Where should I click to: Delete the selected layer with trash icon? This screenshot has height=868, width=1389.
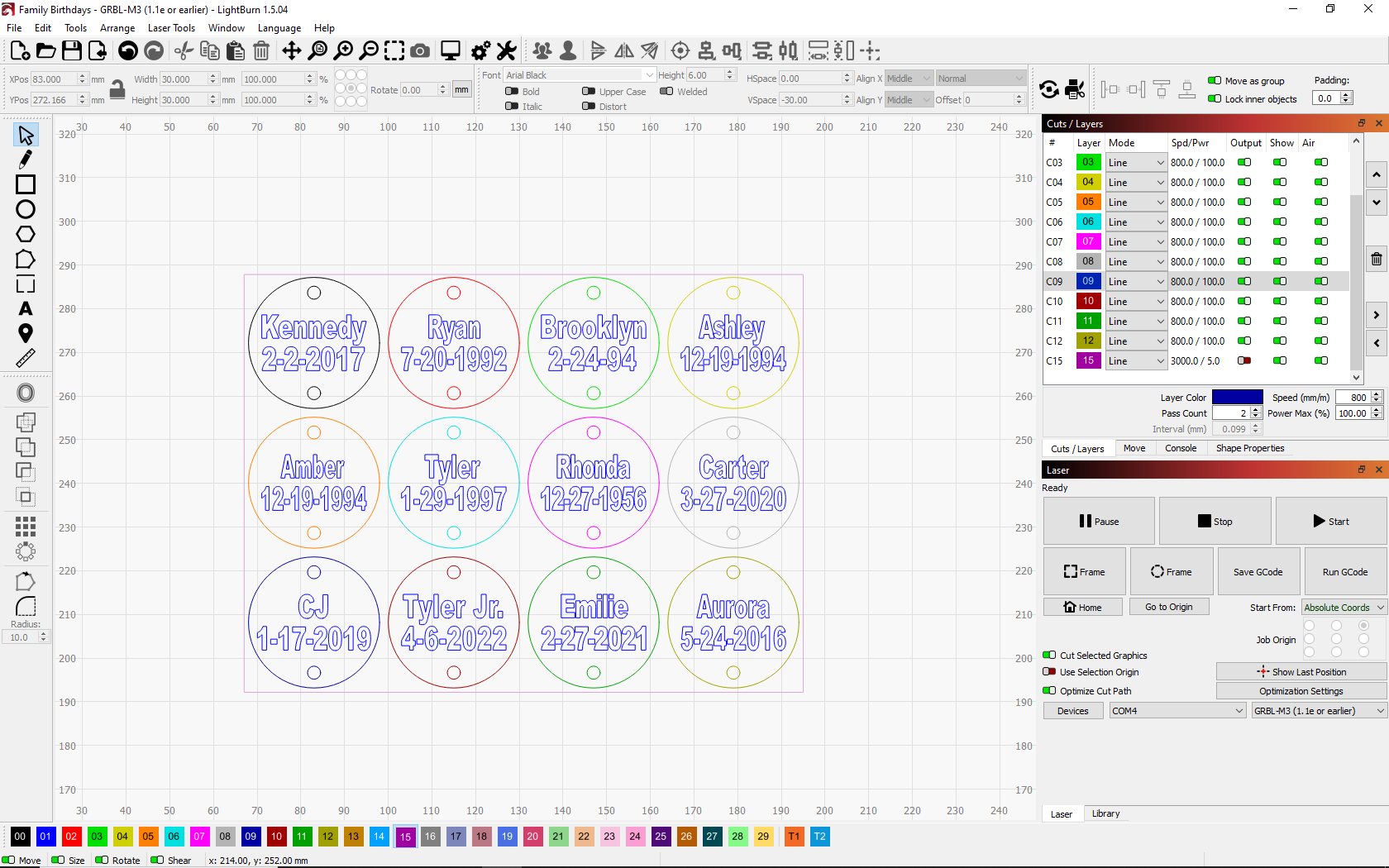point(1377,259)
